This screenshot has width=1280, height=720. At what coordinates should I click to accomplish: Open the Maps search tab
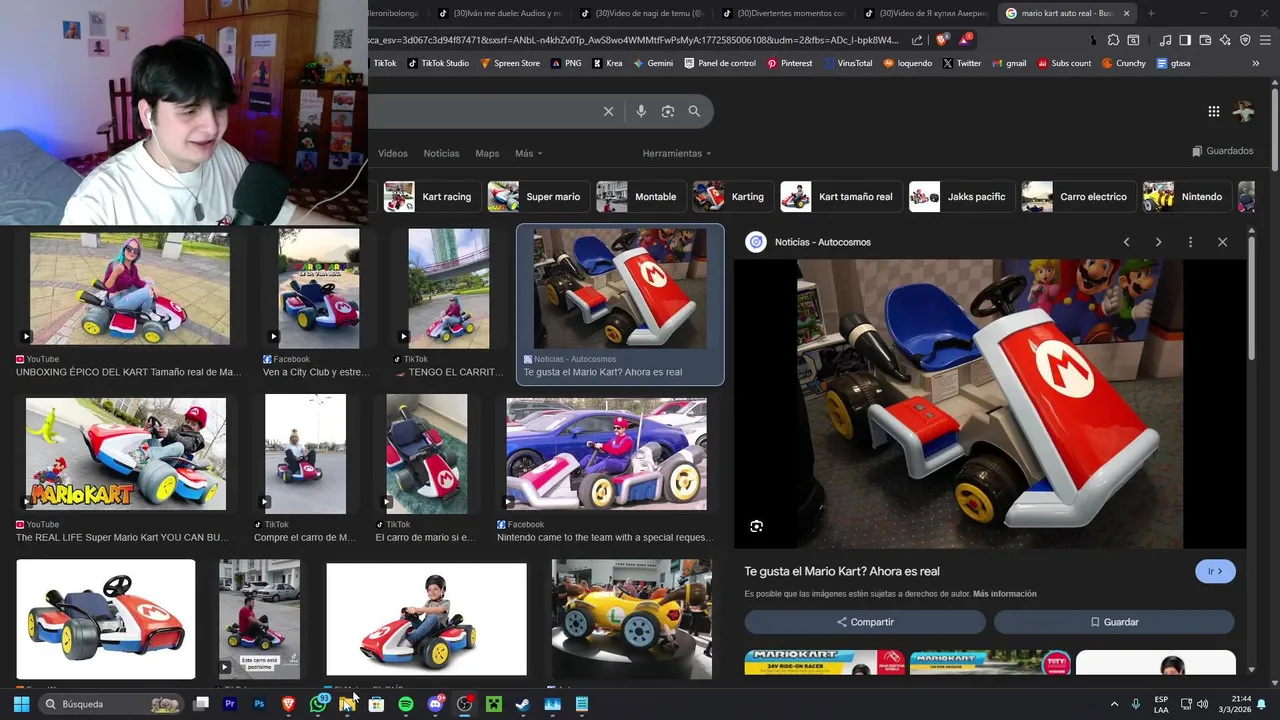point(487,153)
